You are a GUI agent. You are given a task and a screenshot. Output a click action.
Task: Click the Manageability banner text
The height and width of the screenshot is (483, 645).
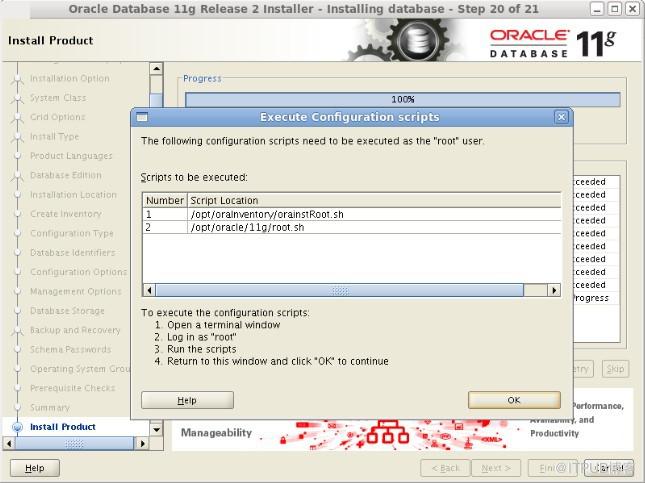216,432
